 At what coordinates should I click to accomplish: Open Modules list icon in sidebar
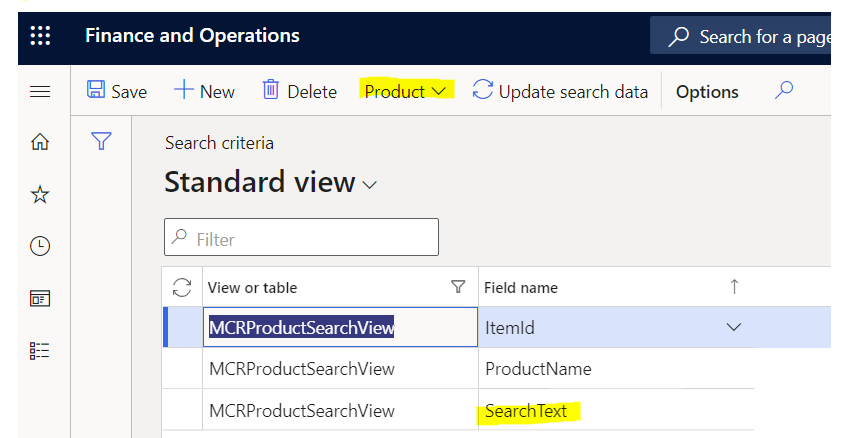click(40, 350)
